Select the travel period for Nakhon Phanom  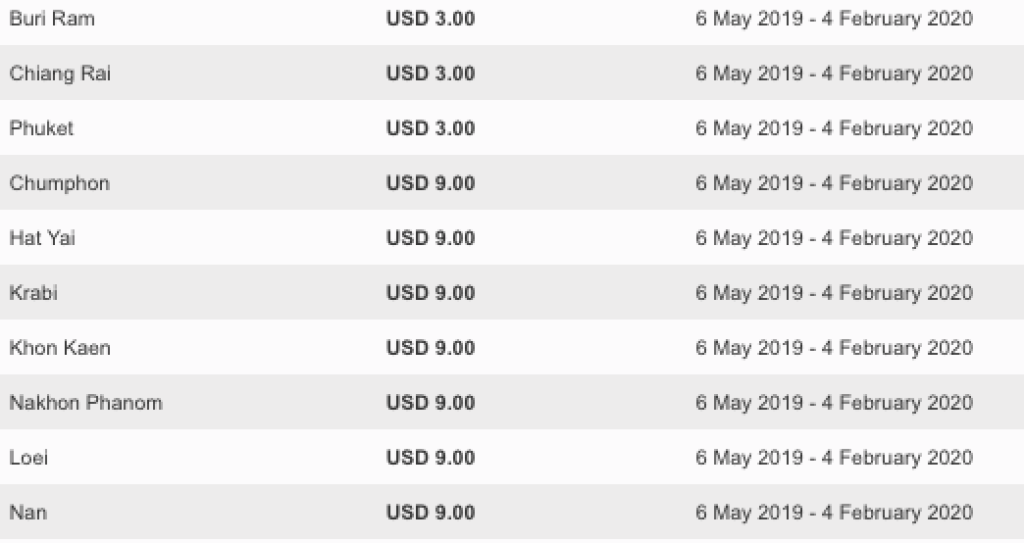click(834, 403)
